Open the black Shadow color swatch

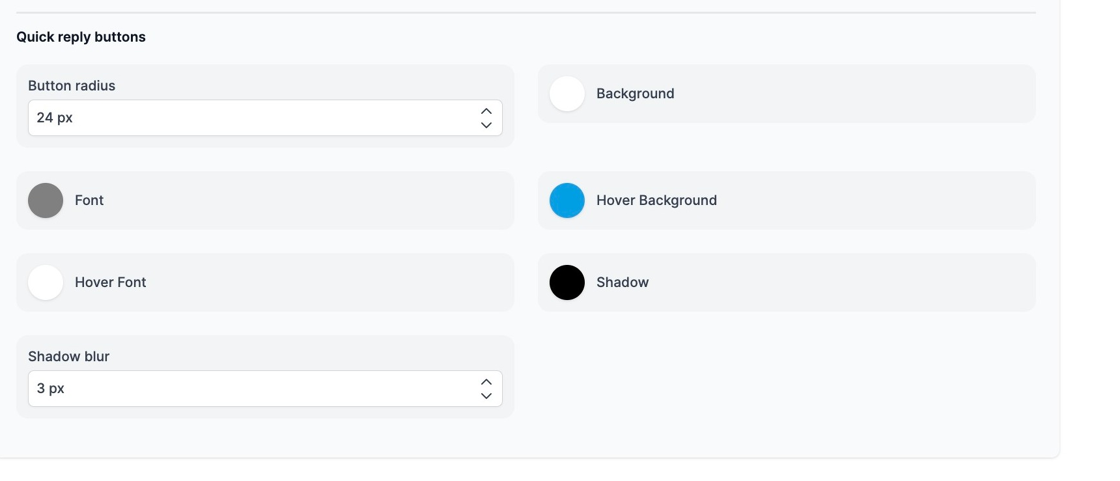[567, 283]
